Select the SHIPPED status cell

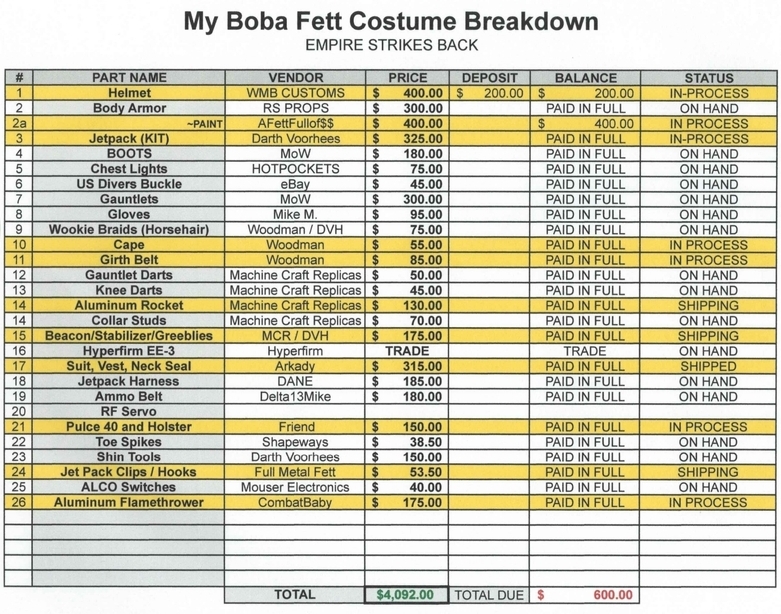click(708, 366)
